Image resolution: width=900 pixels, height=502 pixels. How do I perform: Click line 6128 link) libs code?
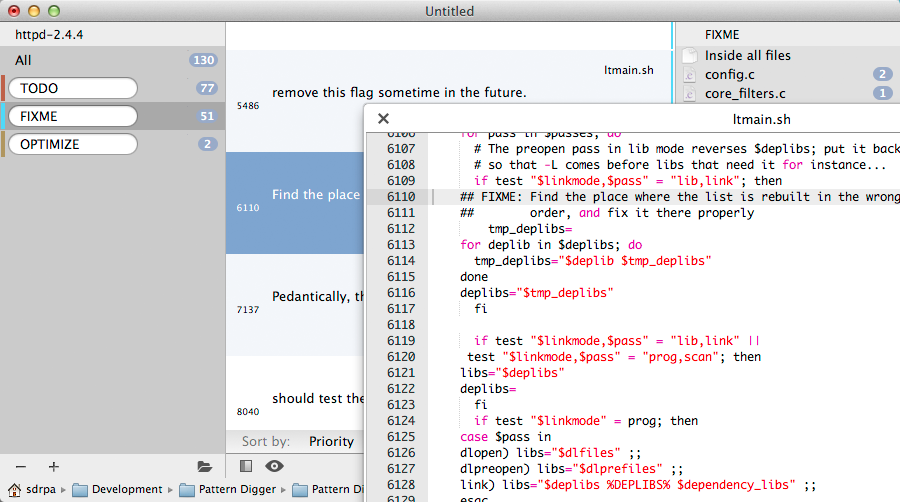click(638, 485)
